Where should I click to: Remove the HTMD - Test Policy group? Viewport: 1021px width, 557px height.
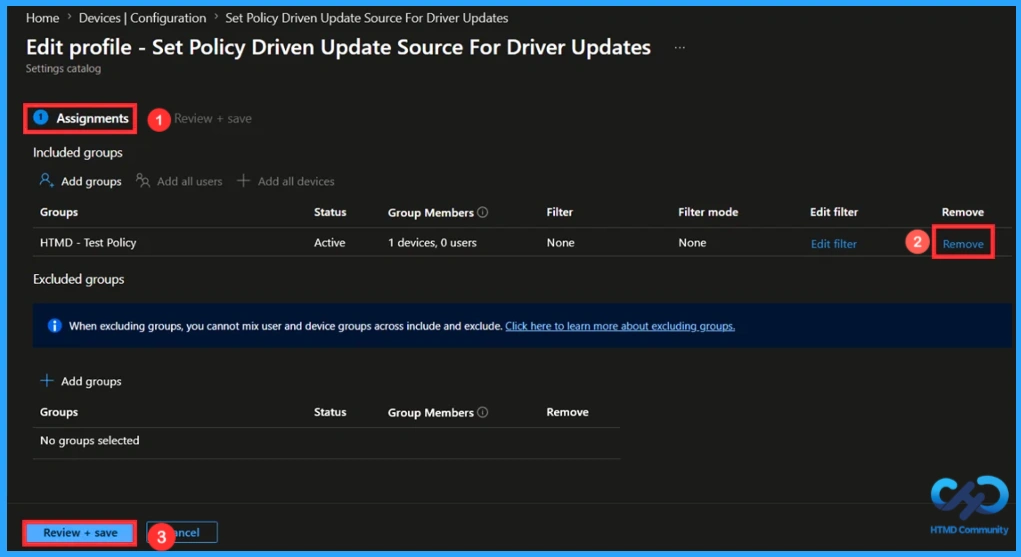click(x=963, y=244)
